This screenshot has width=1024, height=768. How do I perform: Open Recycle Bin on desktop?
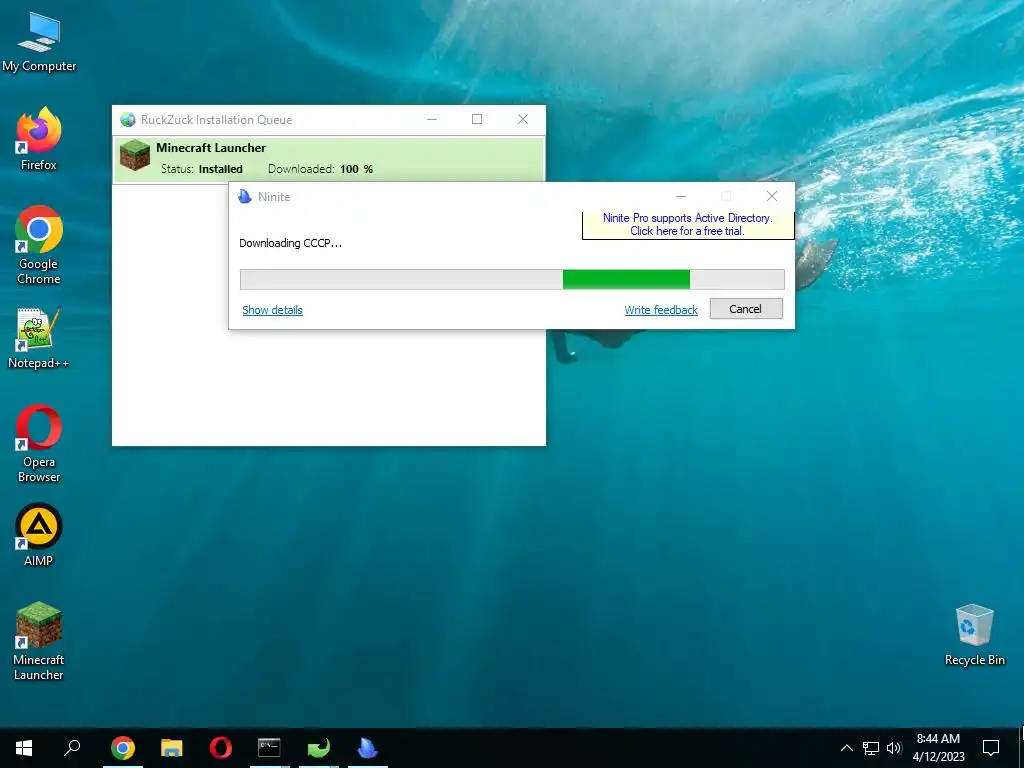coord(974,635)
